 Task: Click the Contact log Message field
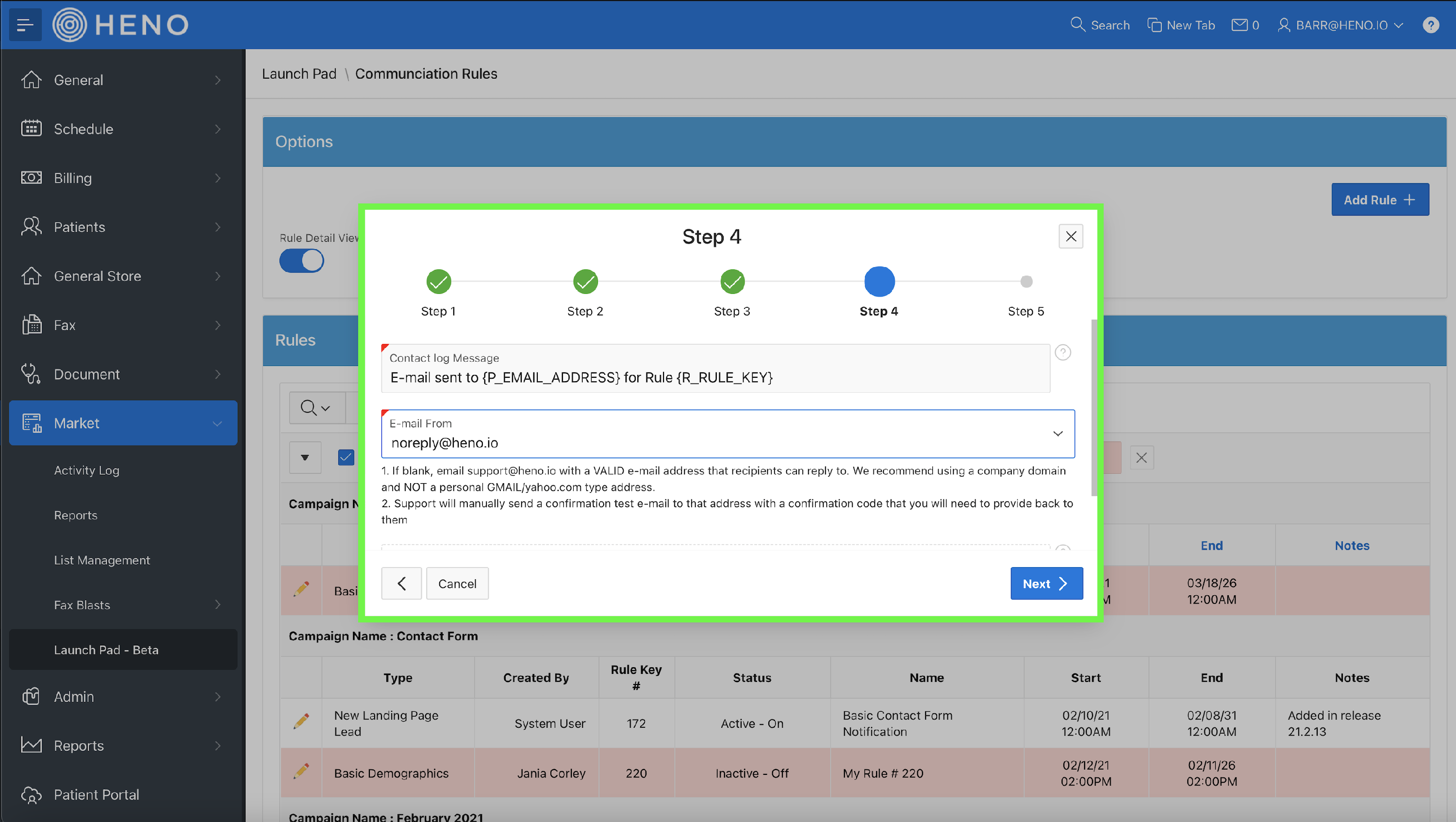715,377
